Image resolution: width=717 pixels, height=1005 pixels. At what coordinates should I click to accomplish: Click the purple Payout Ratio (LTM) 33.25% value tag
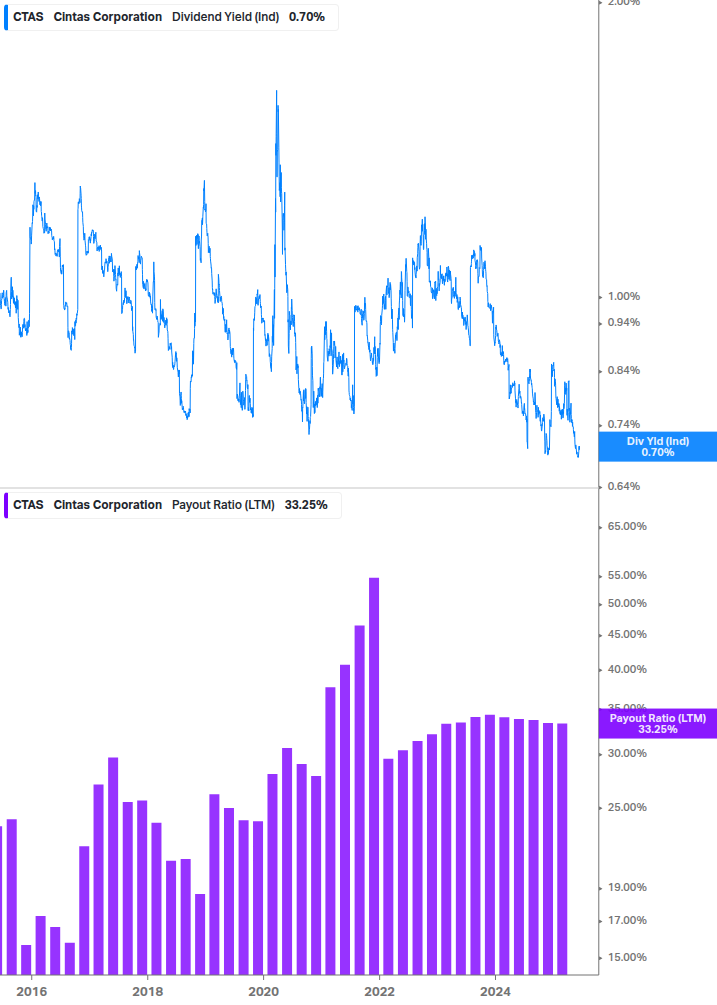point(657,724)
